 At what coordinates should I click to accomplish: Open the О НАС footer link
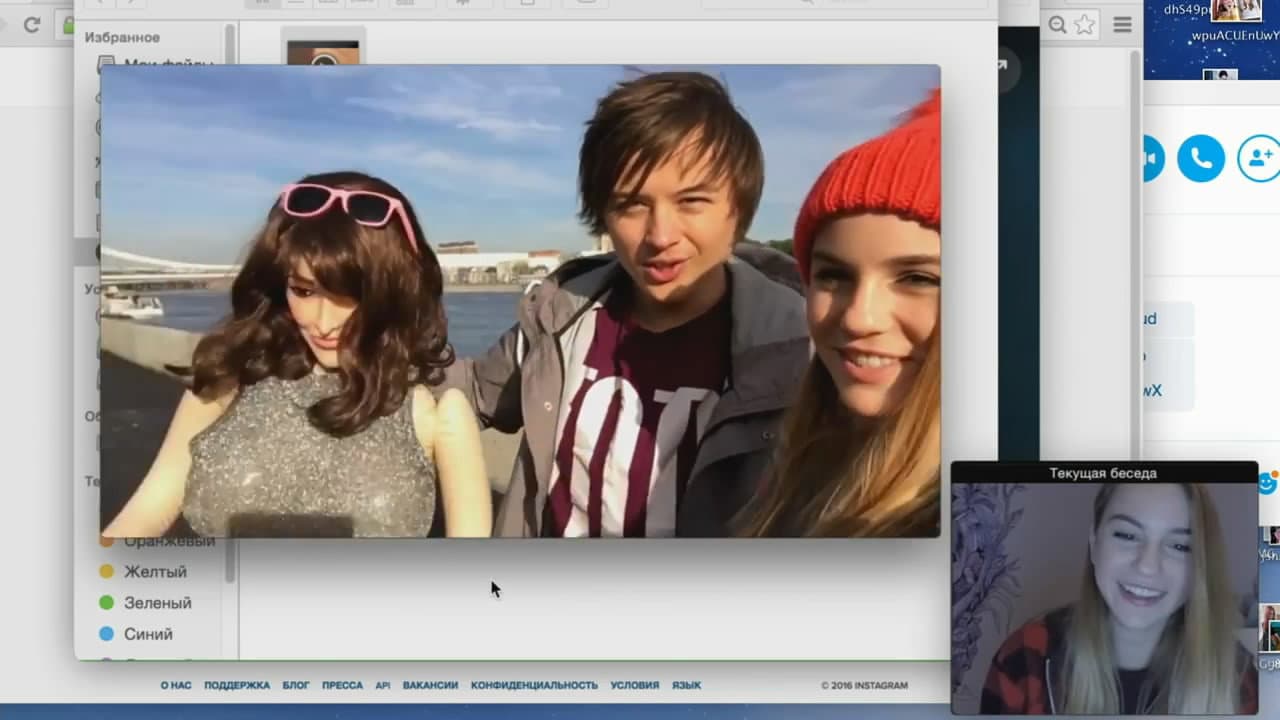pos(176,686)
